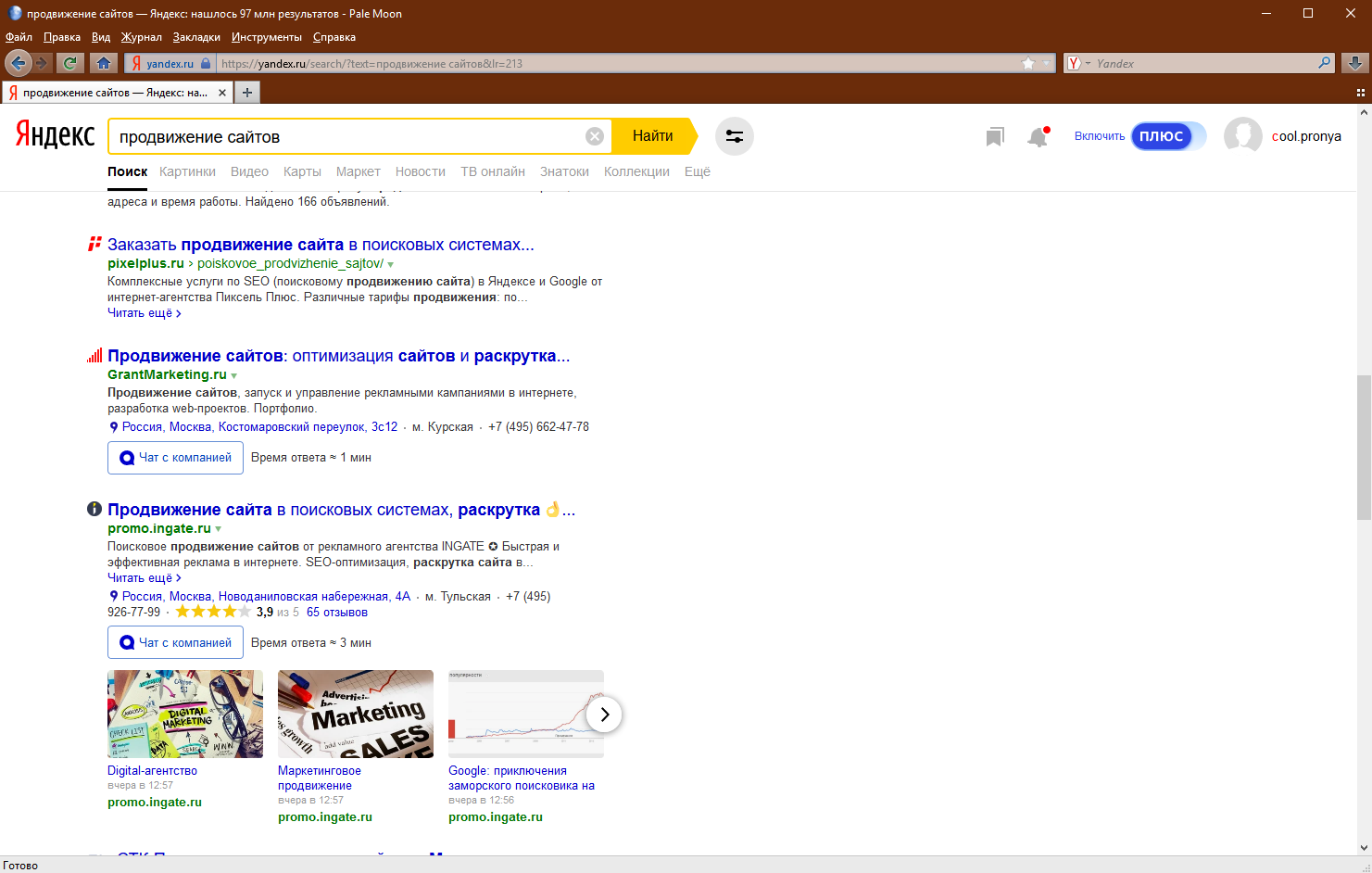
Task: Switch to the Маркет search tab
Action: point(359,171)
